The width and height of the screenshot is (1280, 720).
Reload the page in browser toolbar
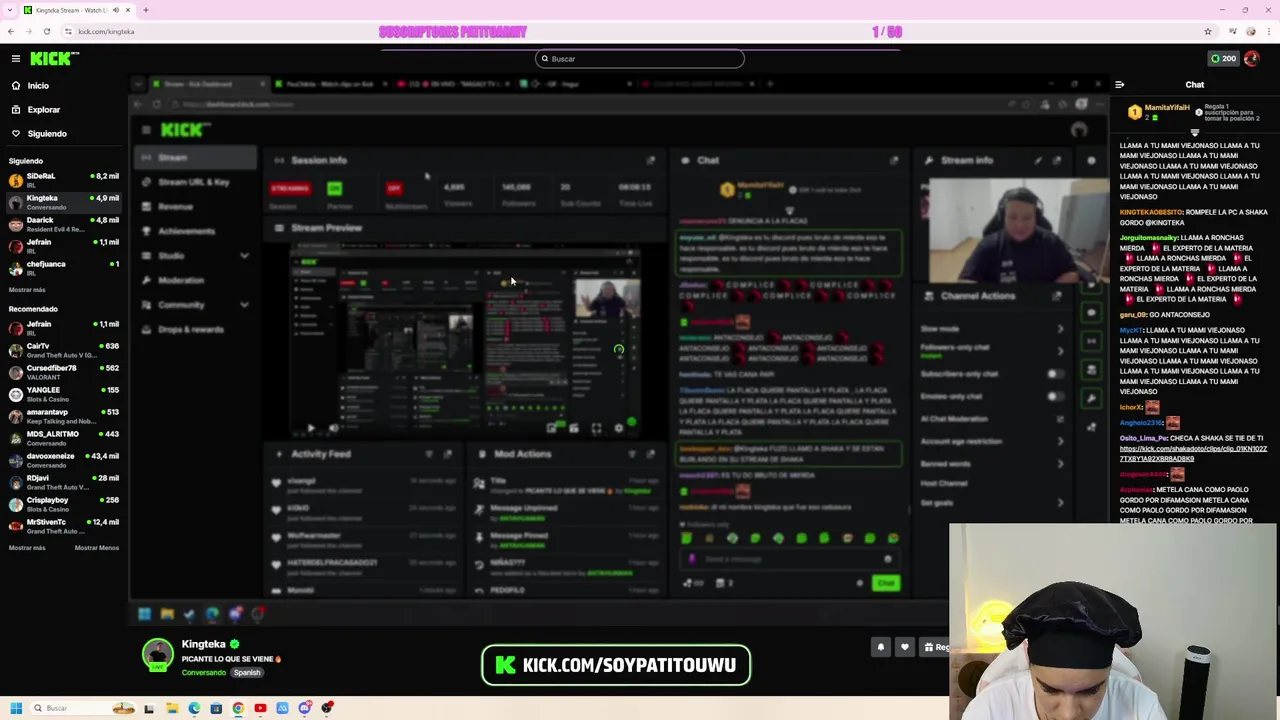pos(46,32)
